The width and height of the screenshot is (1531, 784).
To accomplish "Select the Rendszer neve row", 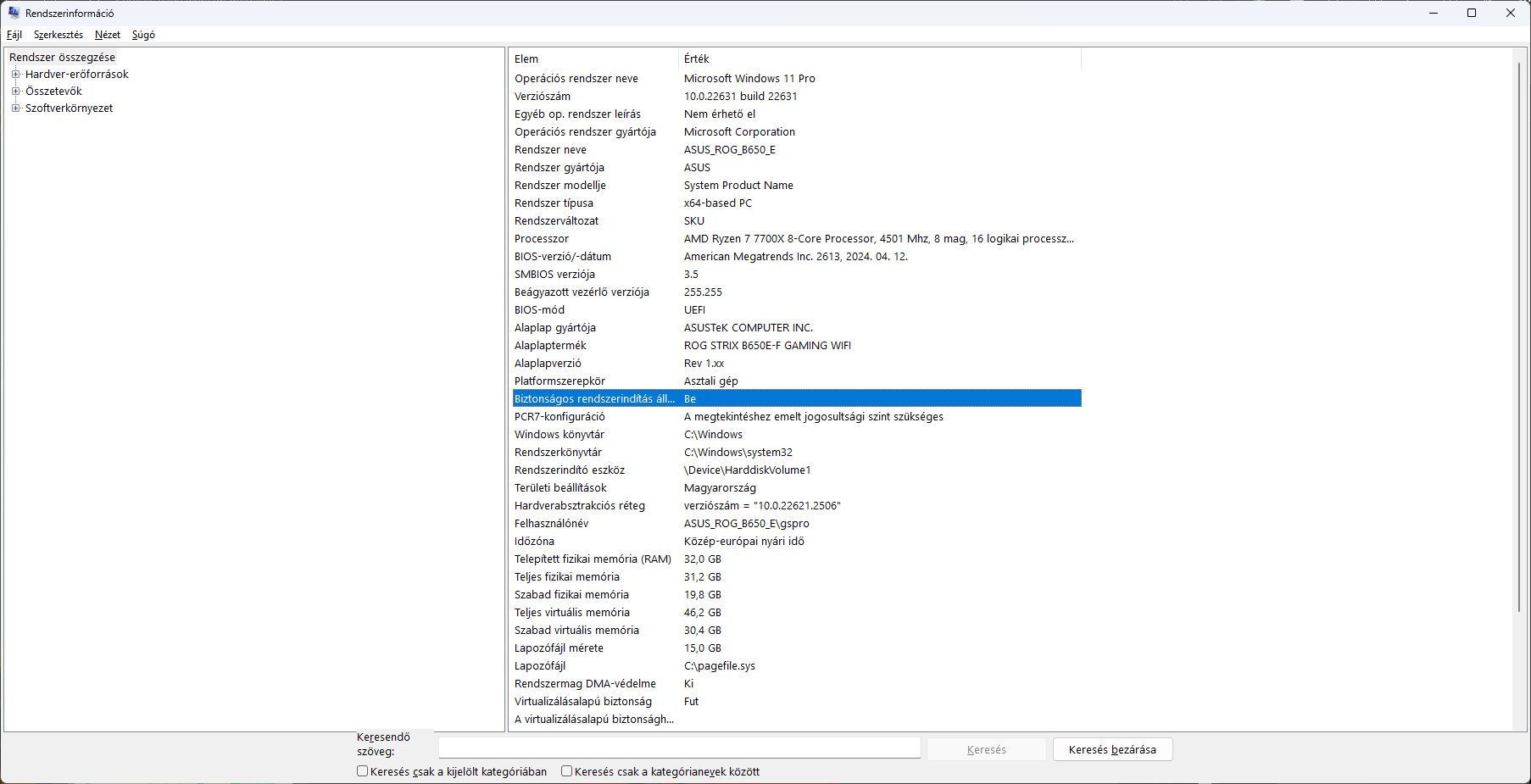I will point(797,149).
